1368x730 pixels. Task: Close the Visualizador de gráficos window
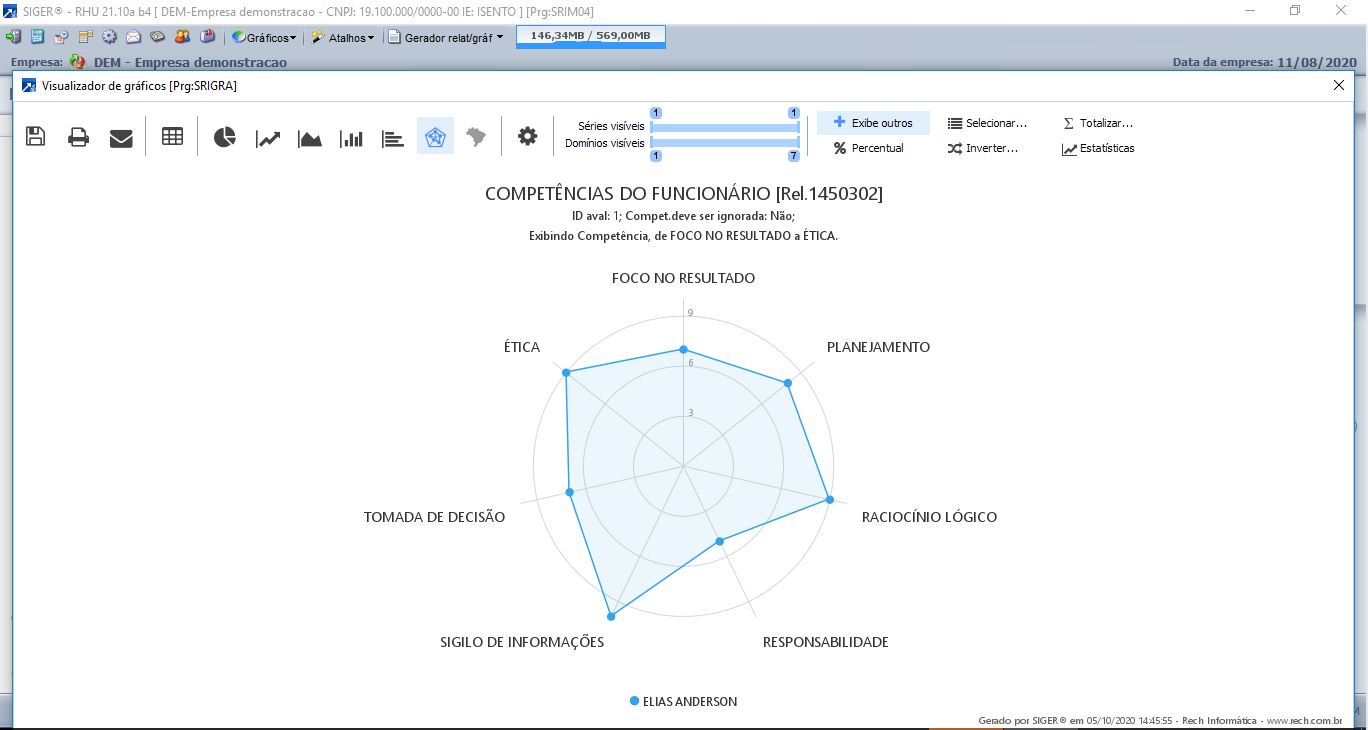[x=1339, y=86]
